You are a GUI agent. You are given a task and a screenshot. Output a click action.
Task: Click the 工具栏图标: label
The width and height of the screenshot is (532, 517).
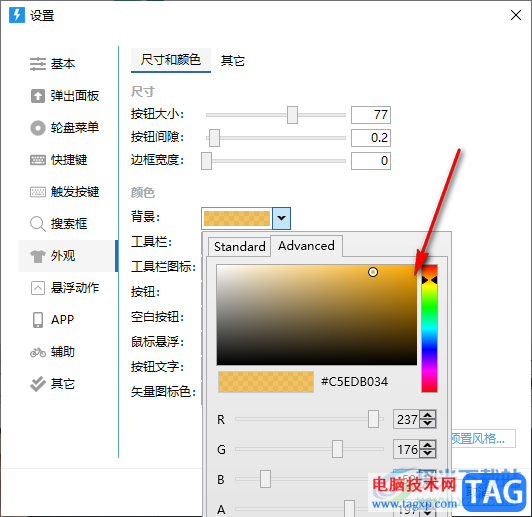click(163, 267)
